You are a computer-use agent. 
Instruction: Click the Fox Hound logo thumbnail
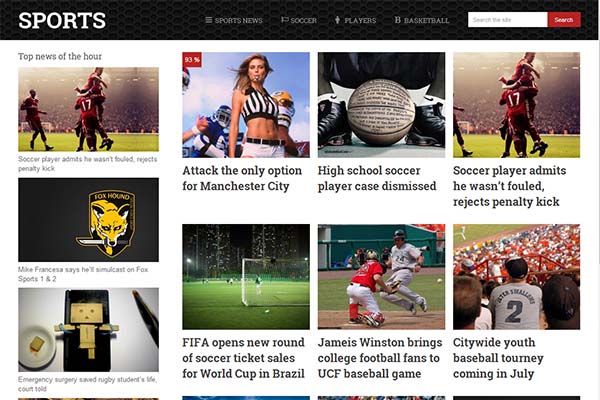pyautogui.click(x=88, y=220)
